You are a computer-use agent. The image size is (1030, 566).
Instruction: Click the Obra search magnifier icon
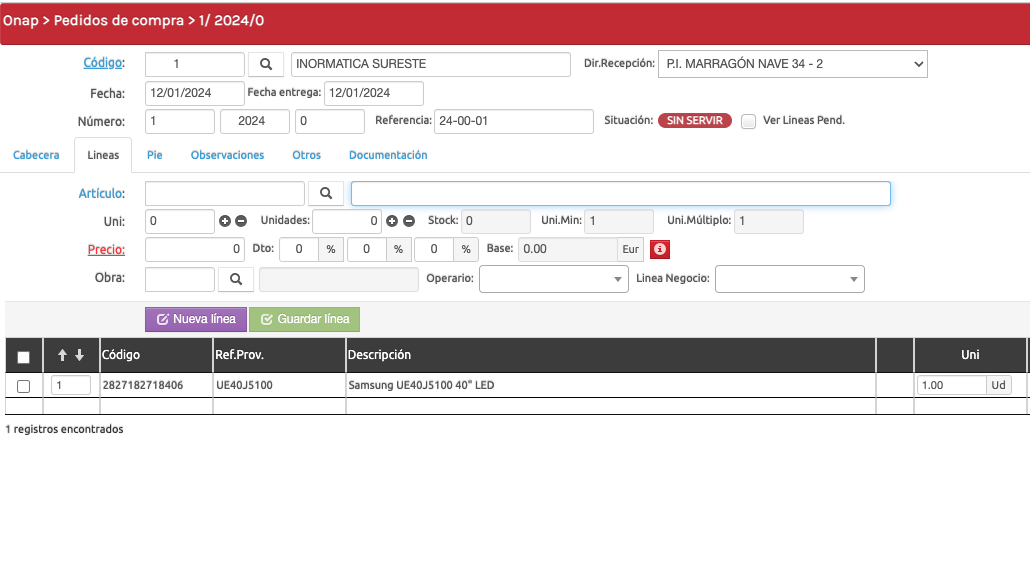(236, 279)
